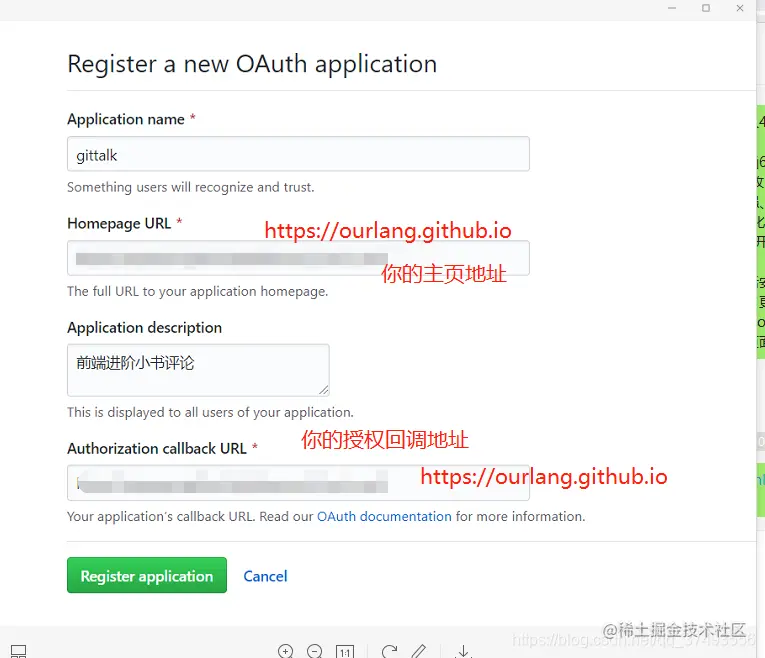
Task: Maximize the image viewer window
Action: coord(706,8)
